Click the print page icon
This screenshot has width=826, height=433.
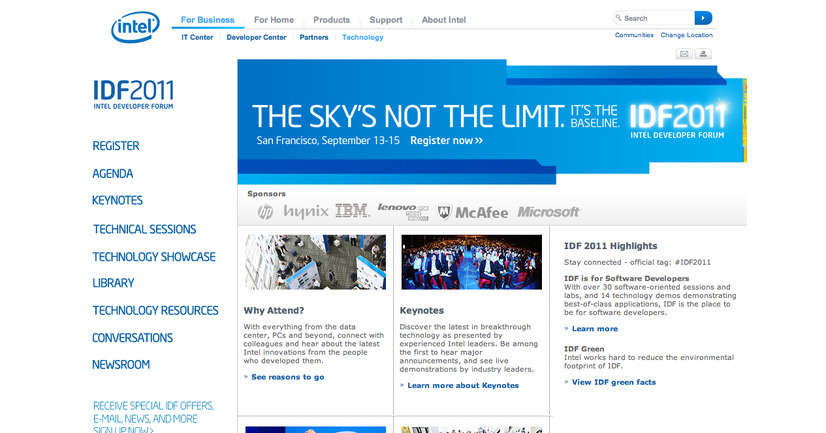point(704,53)
